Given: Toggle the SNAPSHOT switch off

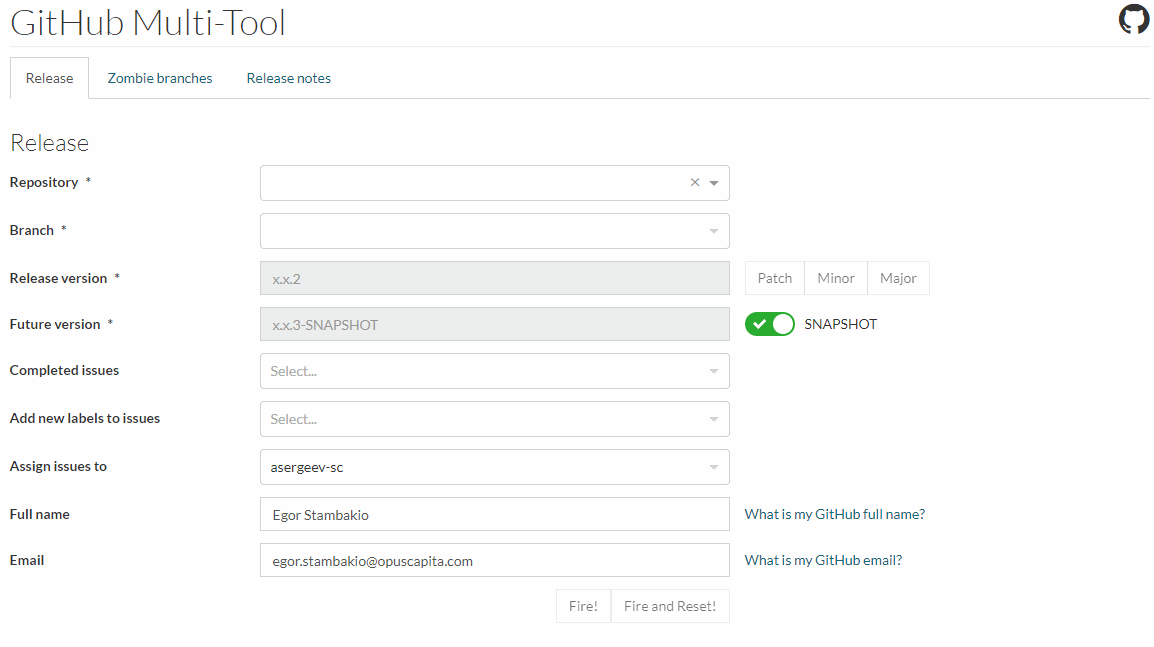Looking at the screenshot, I should [x=769, y=324].
